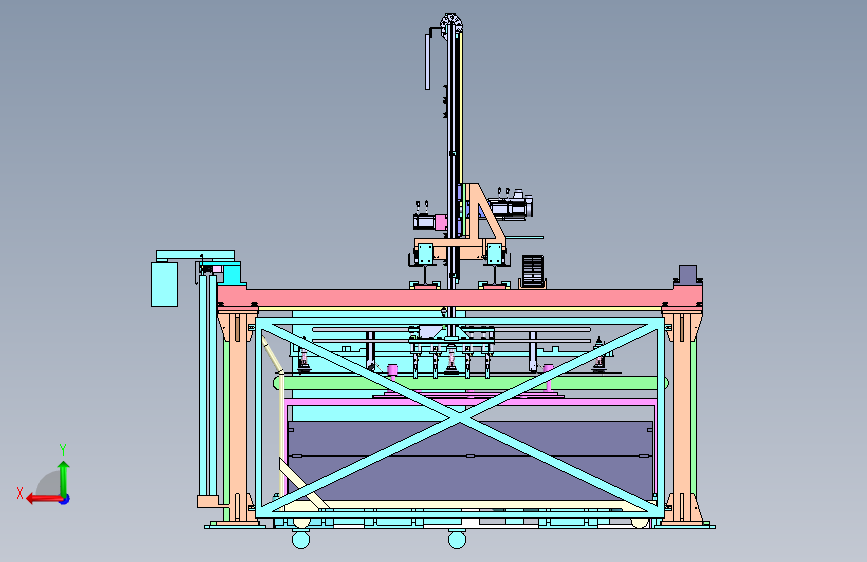Select the long red horizontal top beam
Viewport: 867px width, 562px height.
(x=460, y=298)
